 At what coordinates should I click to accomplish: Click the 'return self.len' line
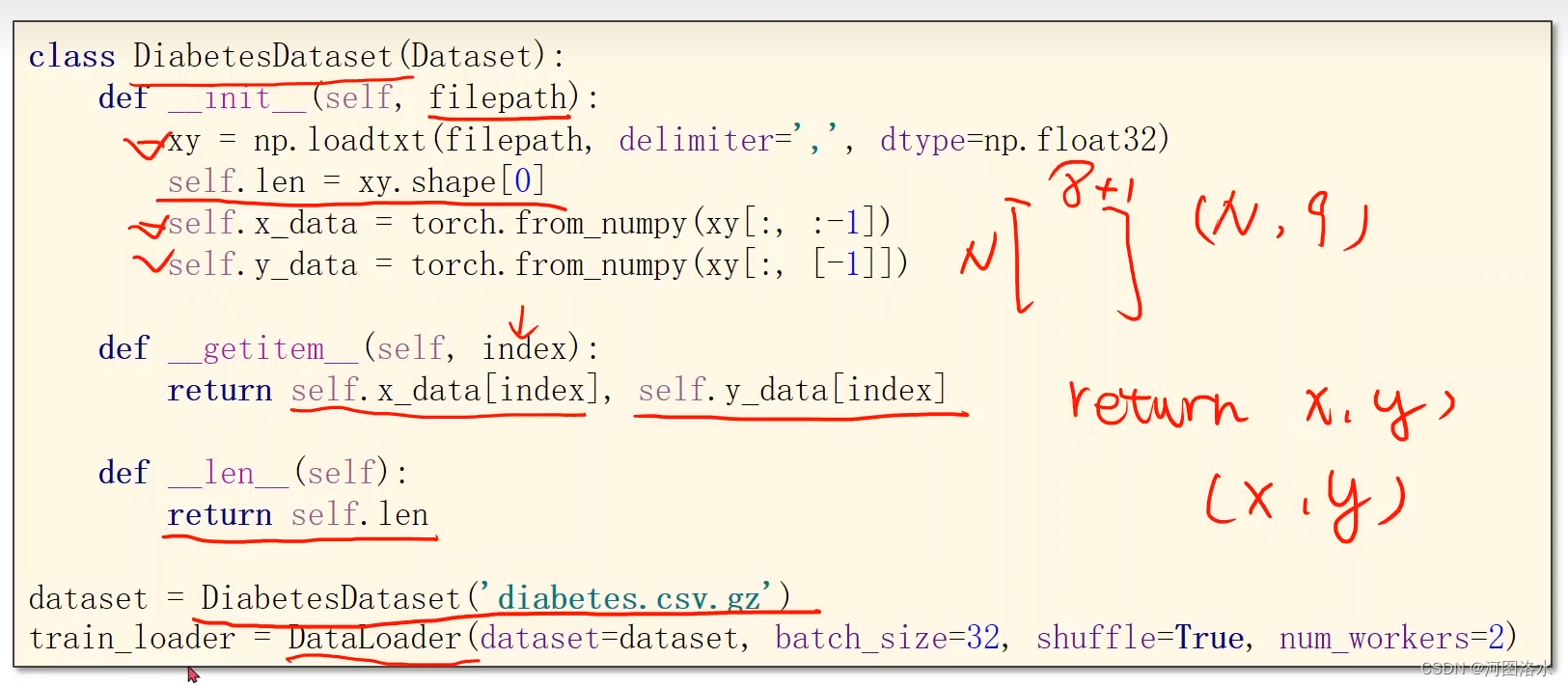pos(297,514)
